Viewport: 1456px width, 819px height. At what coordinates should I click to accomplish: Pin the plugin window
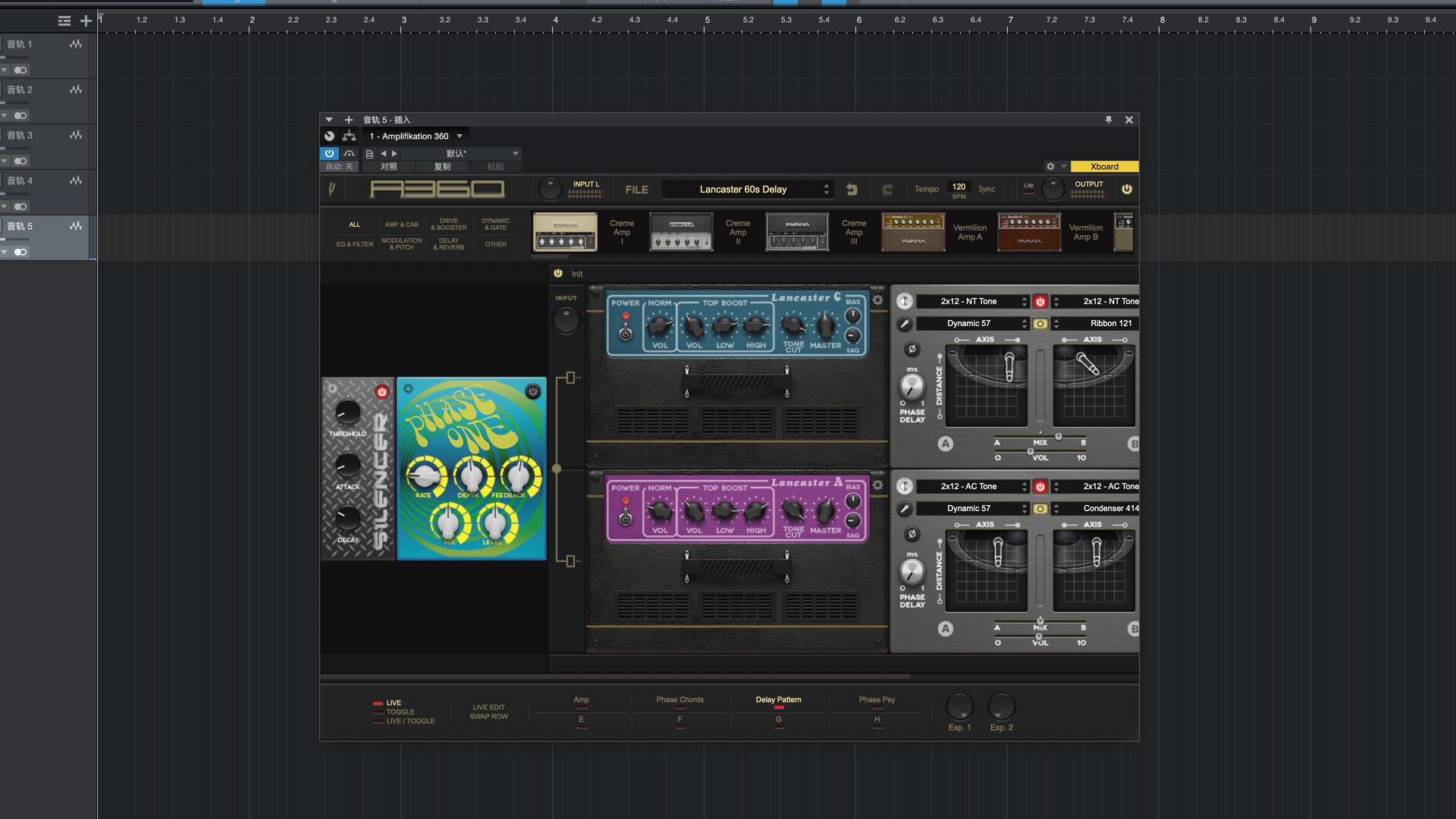[1109, 120]
